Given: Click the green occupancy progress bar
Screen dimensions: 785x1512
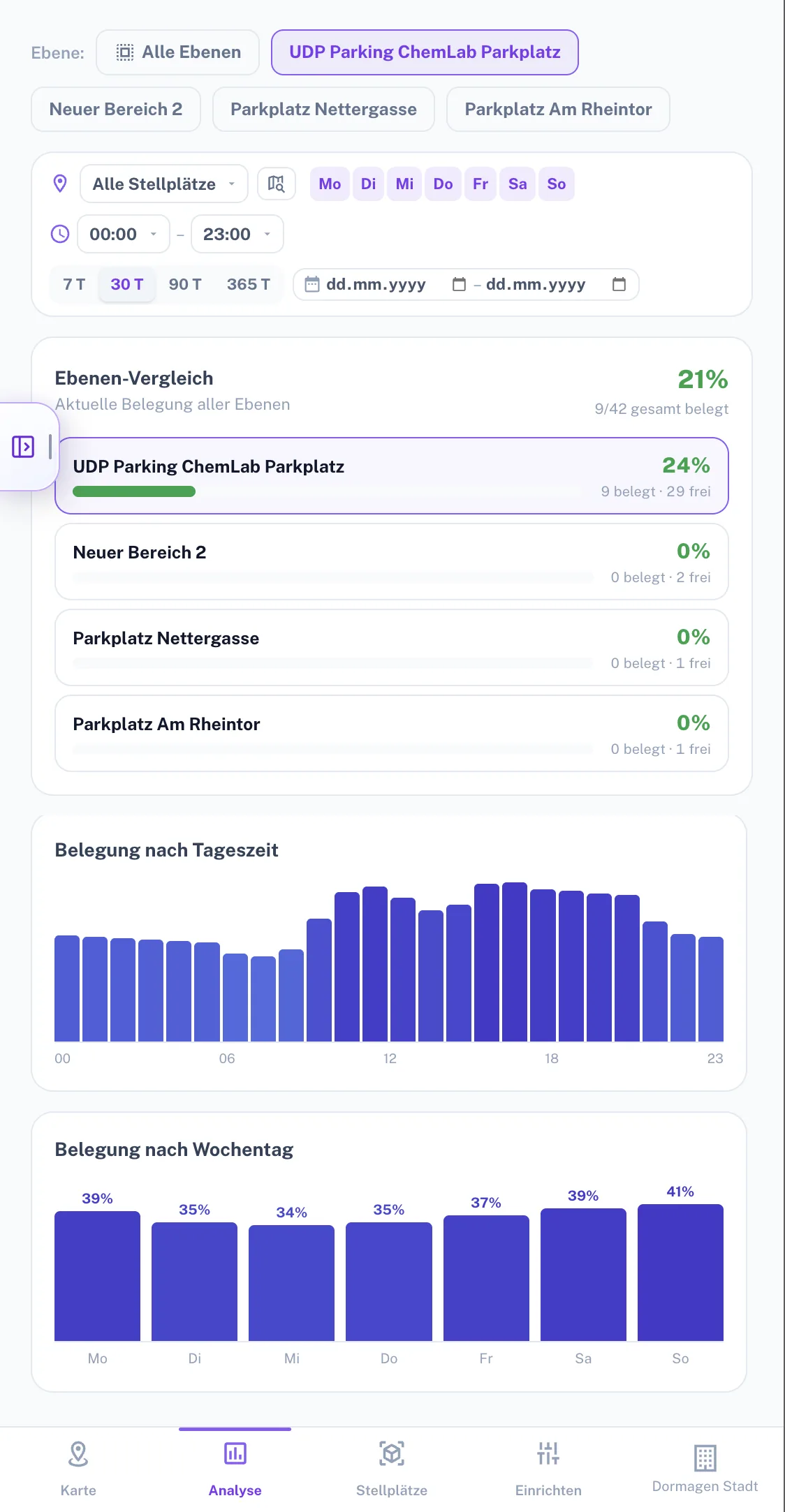Looking at the screenshot, I should click(134, 491).
